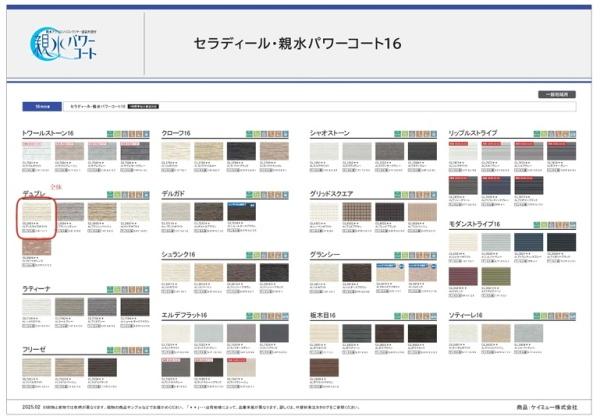
Task: Select the dark brown グランシー swatch
Action: coord(357,272)
